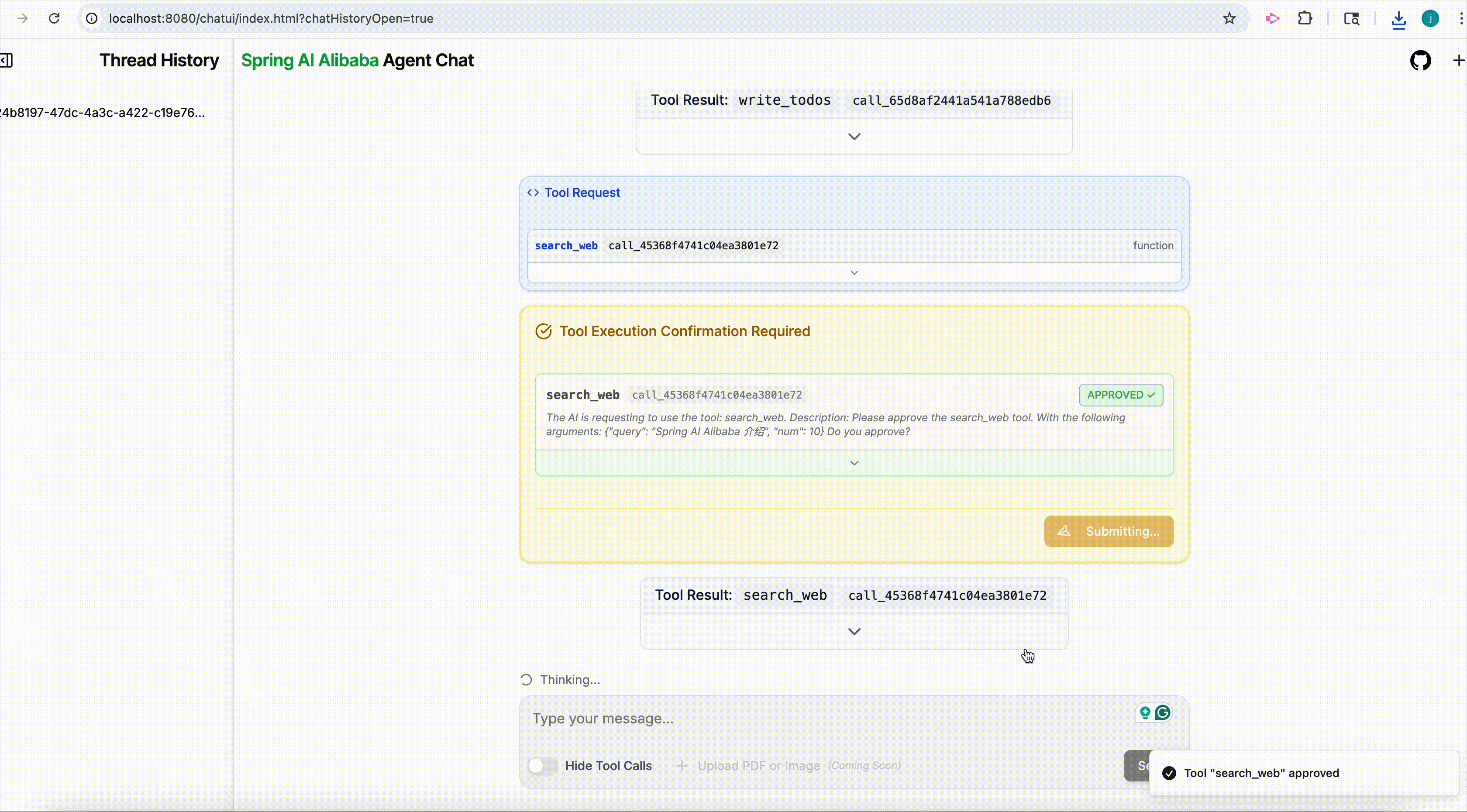Expand the write_todos Tool Result details
This screenshot has height=812, width=1467.
tap(854, 136)
